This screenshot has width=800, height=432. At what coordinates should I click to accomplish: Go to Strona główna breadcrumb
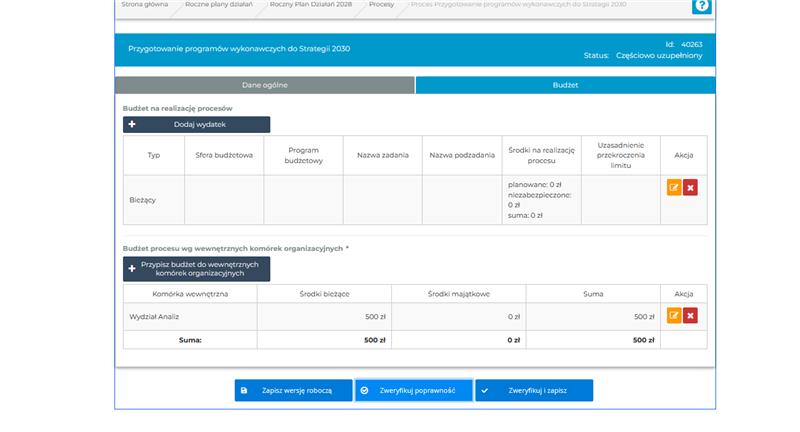tap(145, 5)
